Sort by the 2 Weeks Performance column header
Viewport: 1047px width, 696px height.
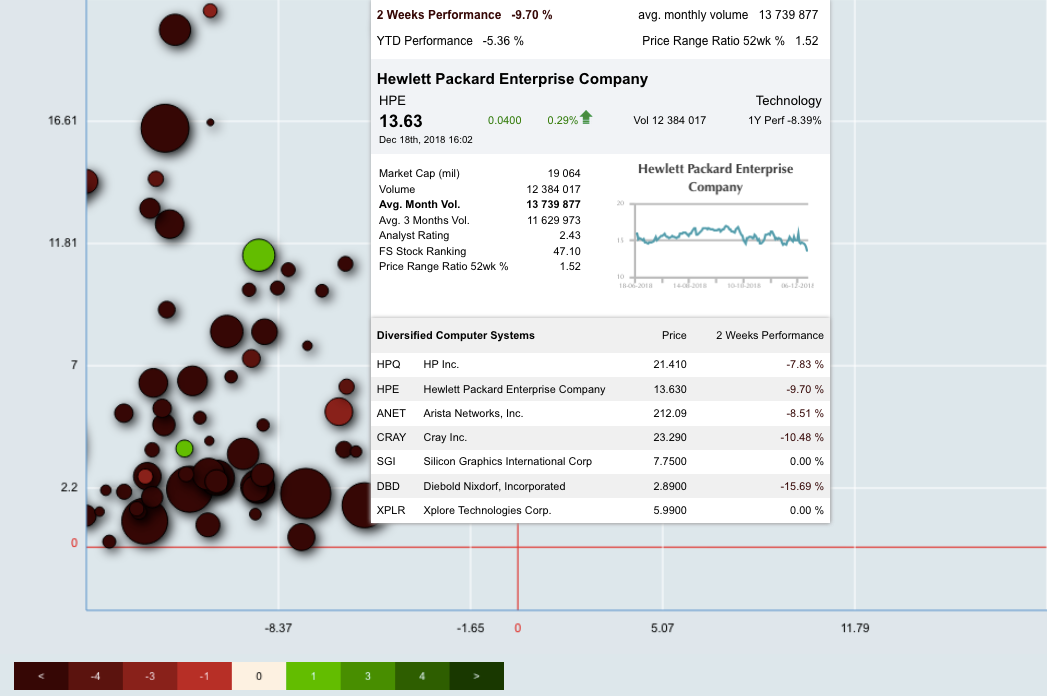pos(769,336)
